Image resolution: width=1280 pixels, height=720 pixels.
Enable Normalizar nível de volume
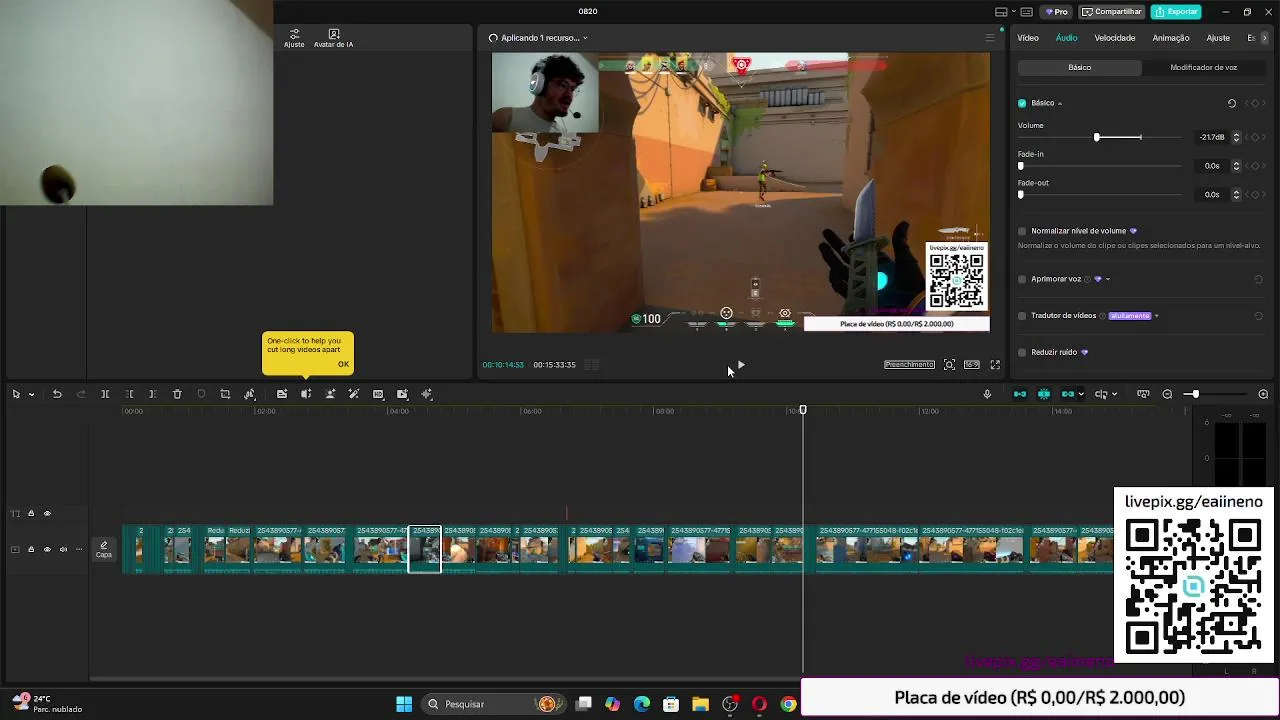(x=1022, y=231)
